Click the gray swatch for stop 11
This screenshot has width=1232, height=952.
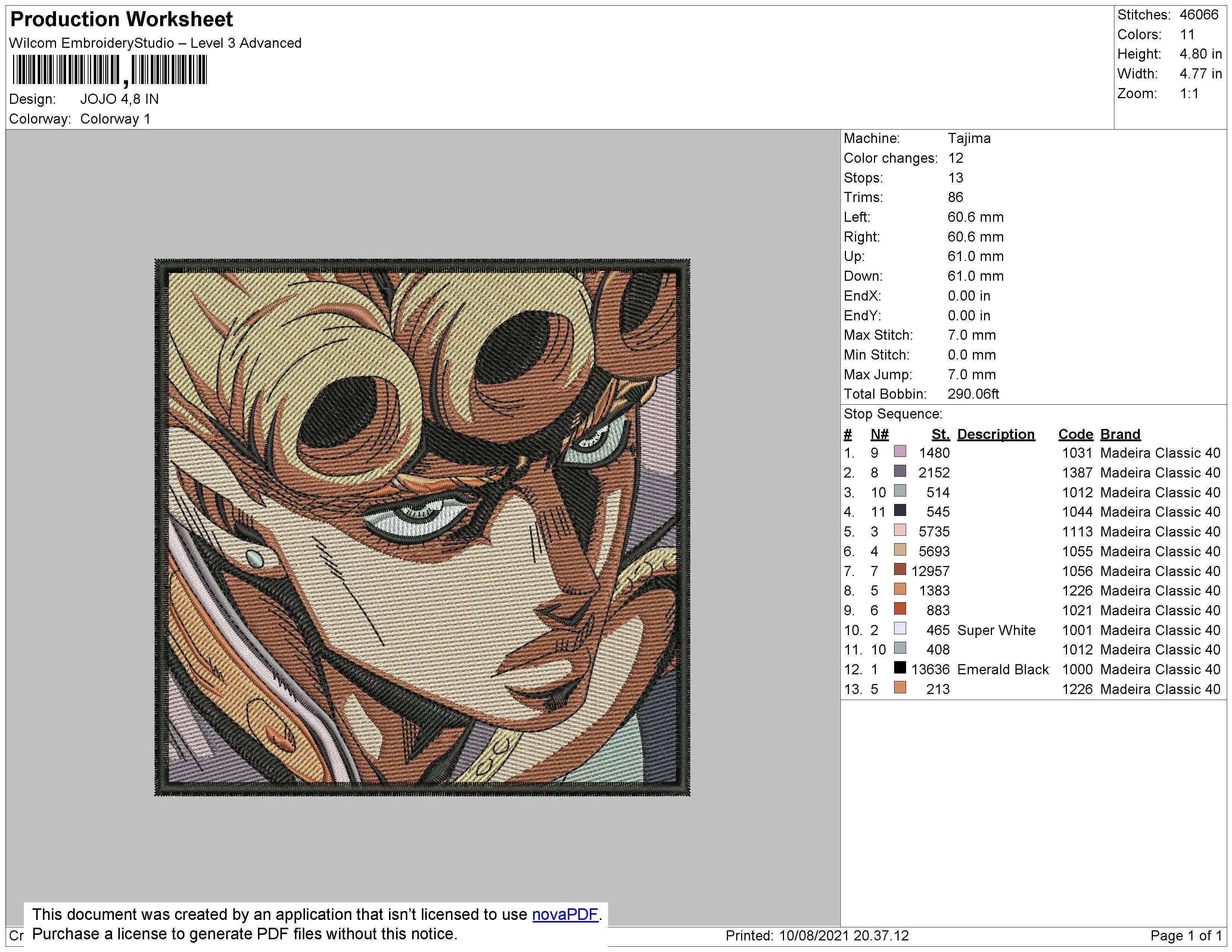click(x=900, y=648)
